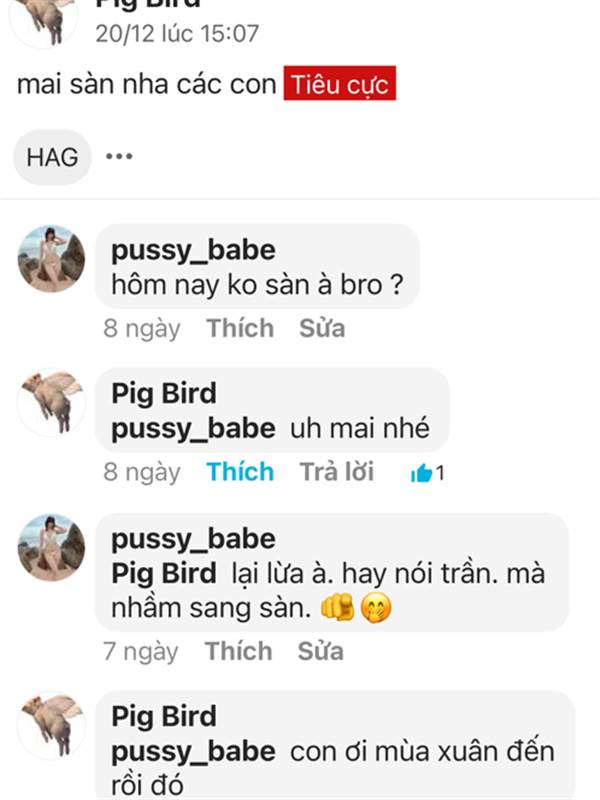Image resolution: width=600 pixels, height=800 pixels.
Task: Open Pig Bird avatar on 'uh mai nhé' reply
Action: pos(52,403)
